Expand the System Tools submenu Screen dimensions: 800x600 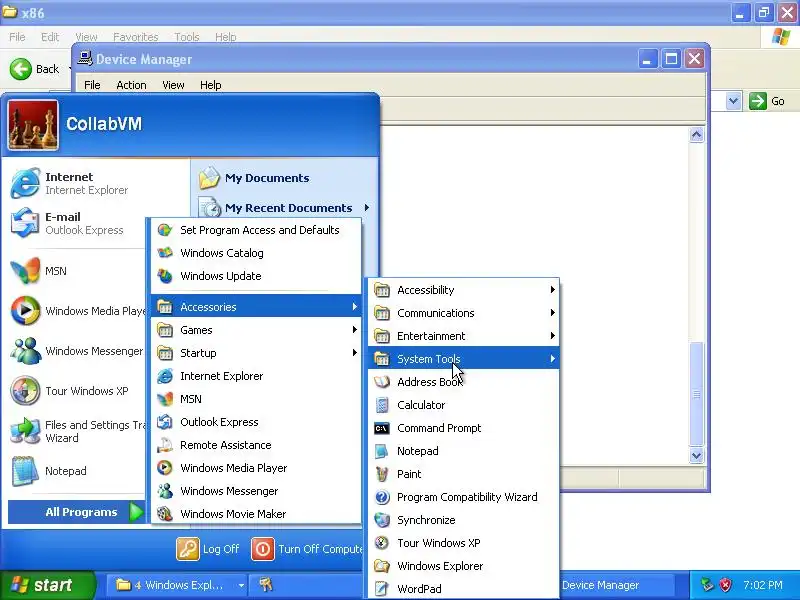click(463, 359)
